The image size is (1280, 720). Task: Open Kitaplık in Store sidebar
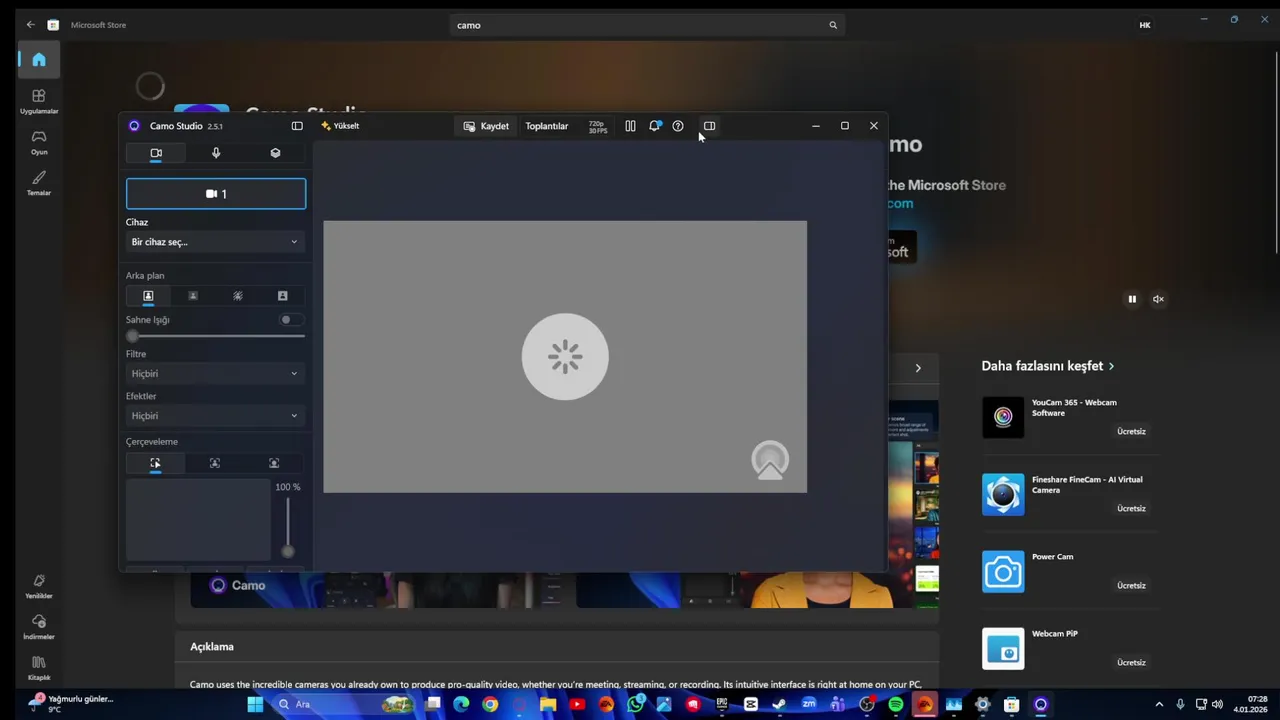pyautogui.click(x=39, y=668)
